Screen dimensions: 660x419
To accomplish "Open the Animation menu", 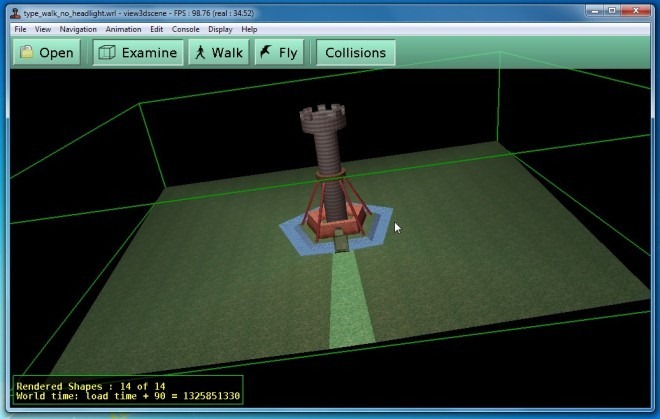I will pyautogui.click(x=123, y=29).
